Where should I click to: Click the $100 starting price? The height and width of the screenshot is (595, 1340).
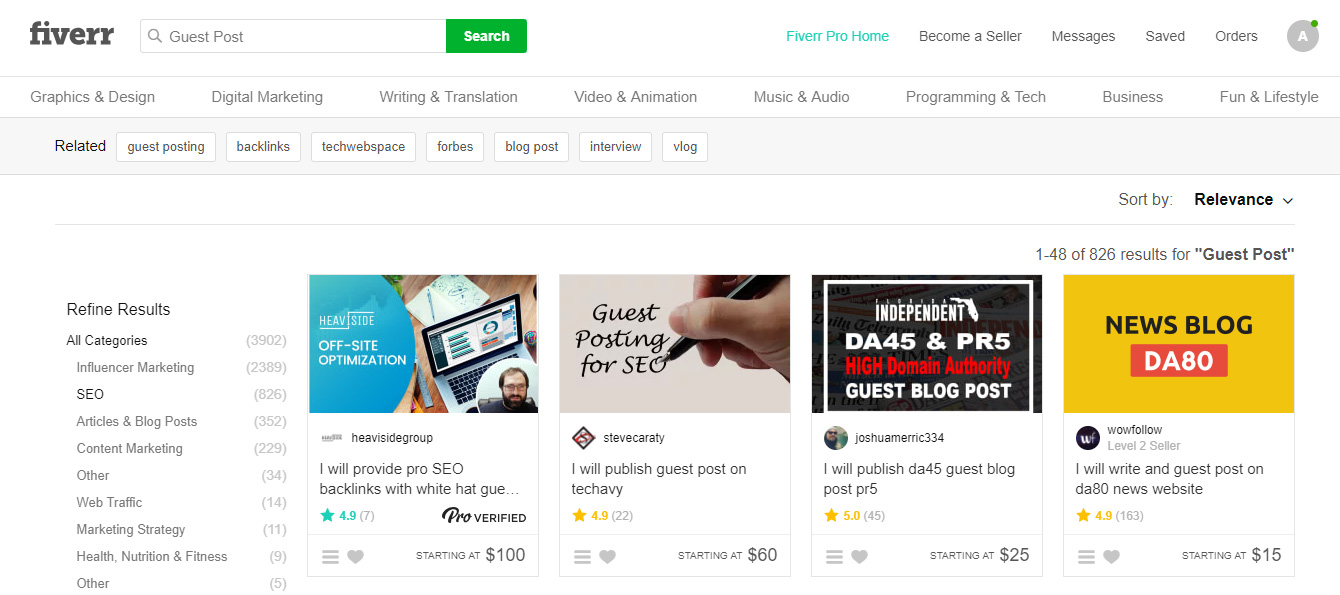click(x=505, y=555)
